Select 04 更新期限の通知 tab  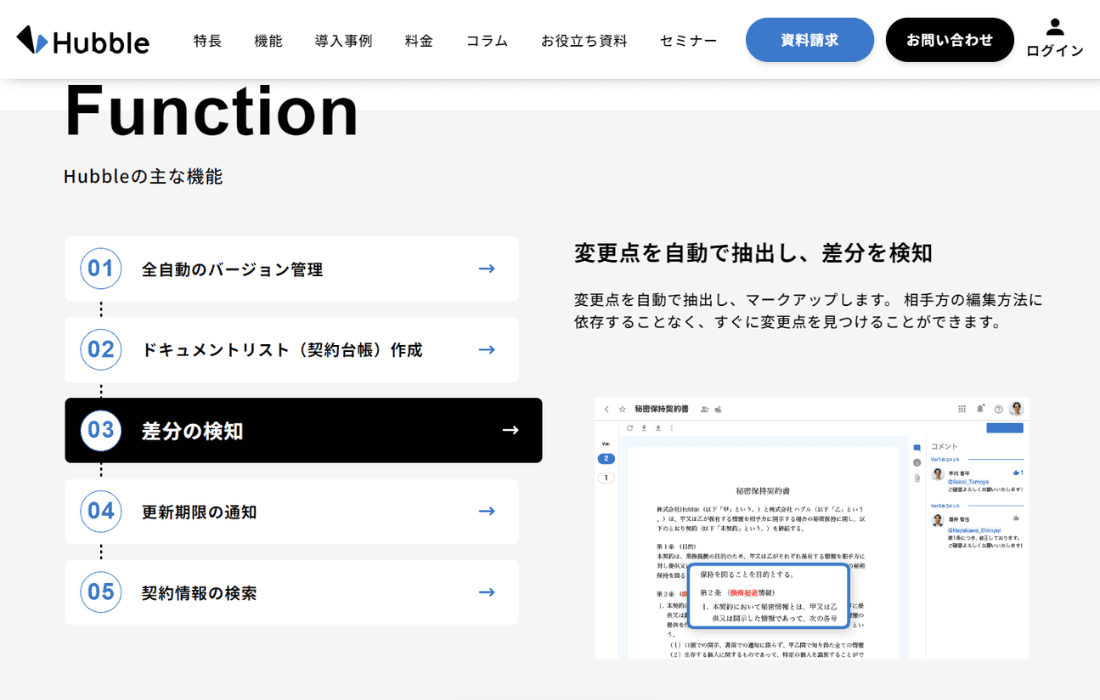click(x=292, y=511)
